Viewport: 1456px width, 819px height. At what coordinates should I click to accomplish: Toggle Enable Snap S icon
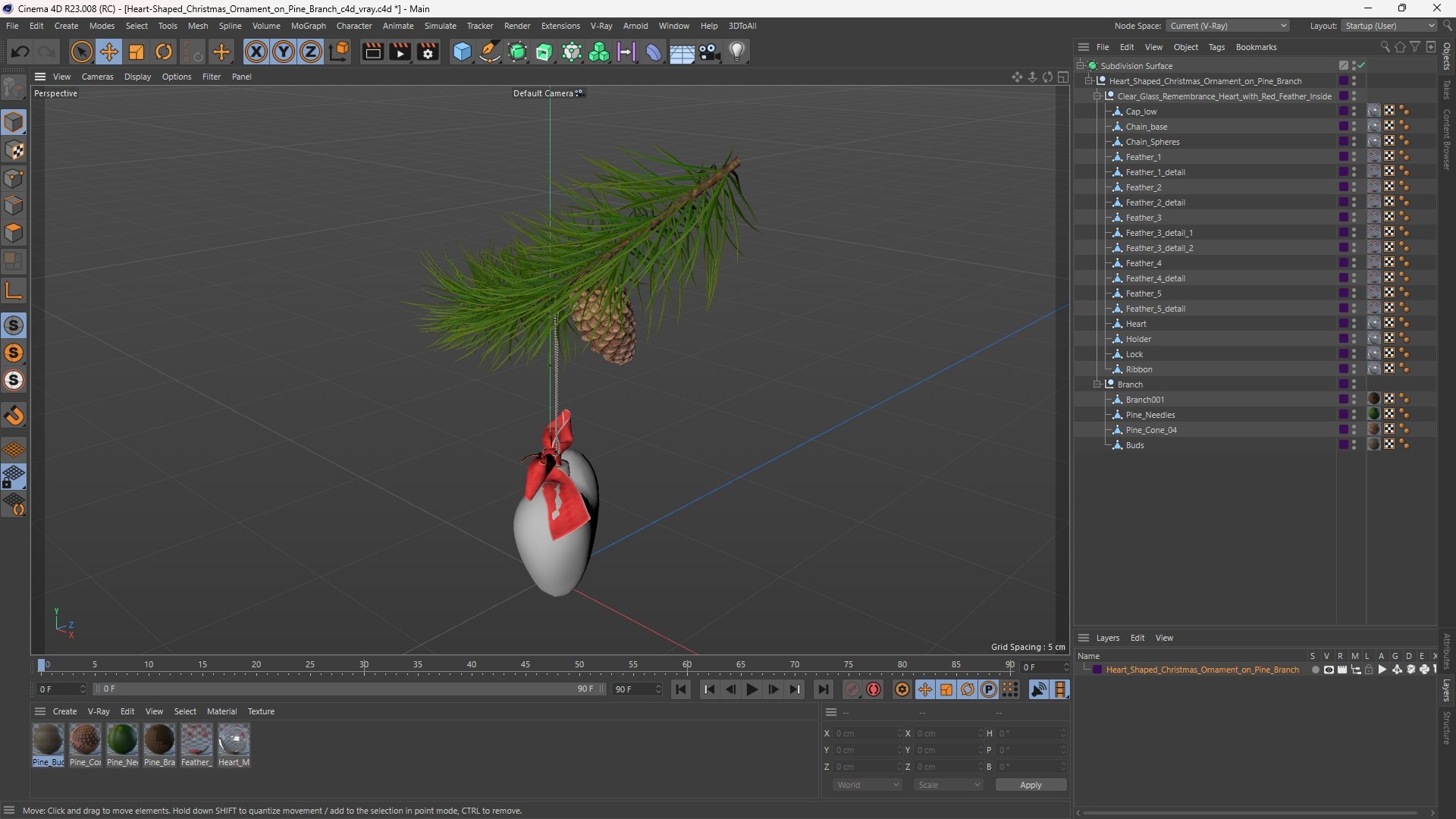click(x=14, y=325)
